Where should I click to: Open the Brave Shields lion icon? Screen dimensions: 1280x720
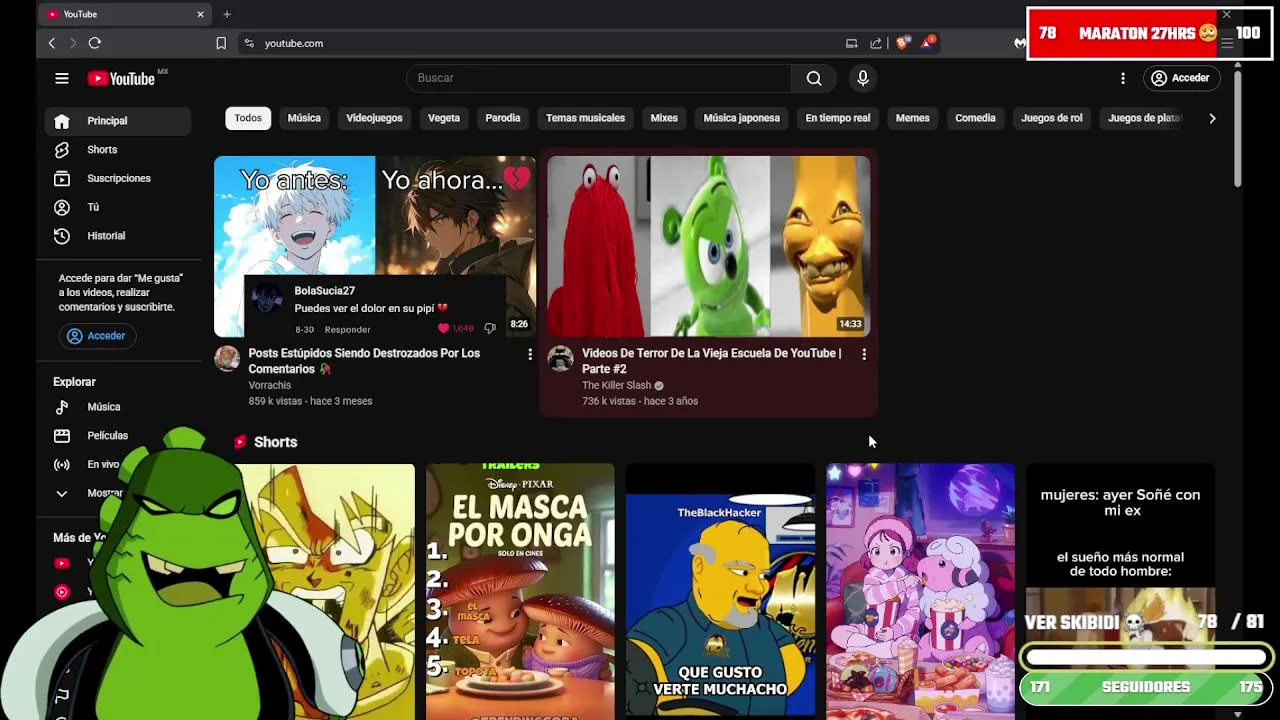pyautogui.click(x=903, y=43)
